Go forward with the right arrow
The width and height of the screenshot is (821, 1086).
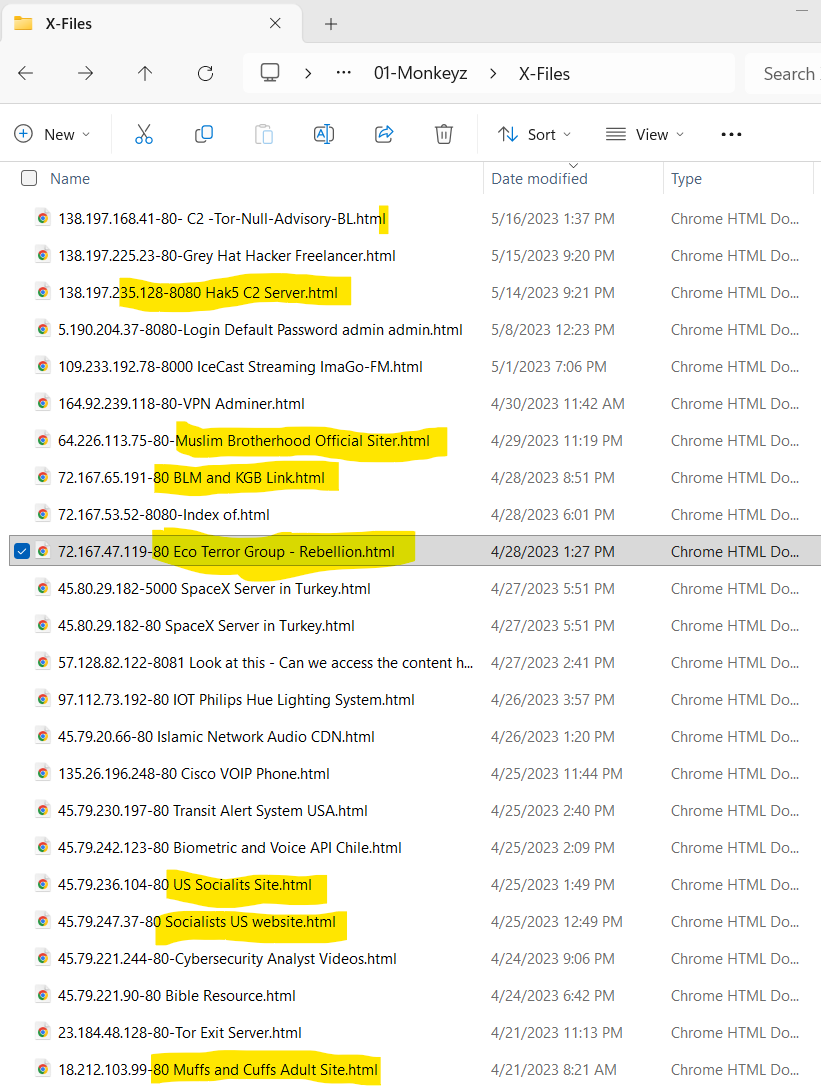tap(85, 73)
